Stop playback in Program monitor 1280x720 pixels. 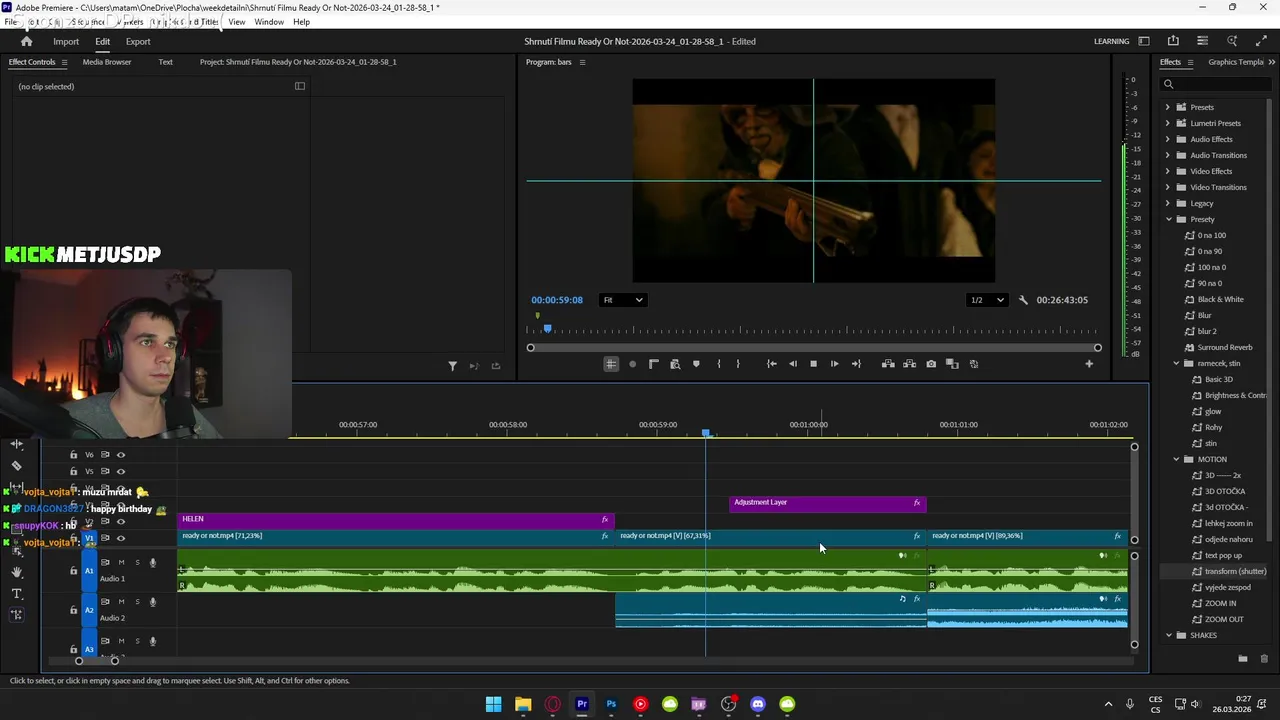[x=813, y=364]
